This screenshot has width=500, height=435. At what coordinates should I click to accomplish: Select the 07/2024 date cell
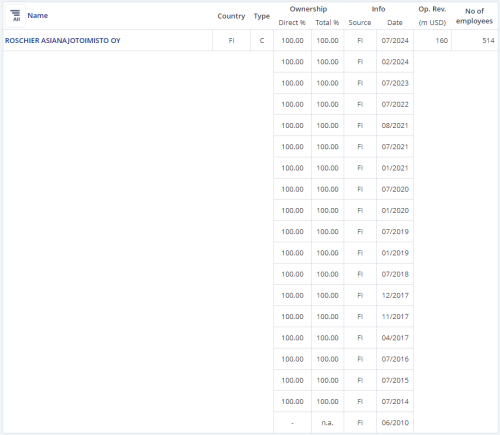click(x=395, y=41)
